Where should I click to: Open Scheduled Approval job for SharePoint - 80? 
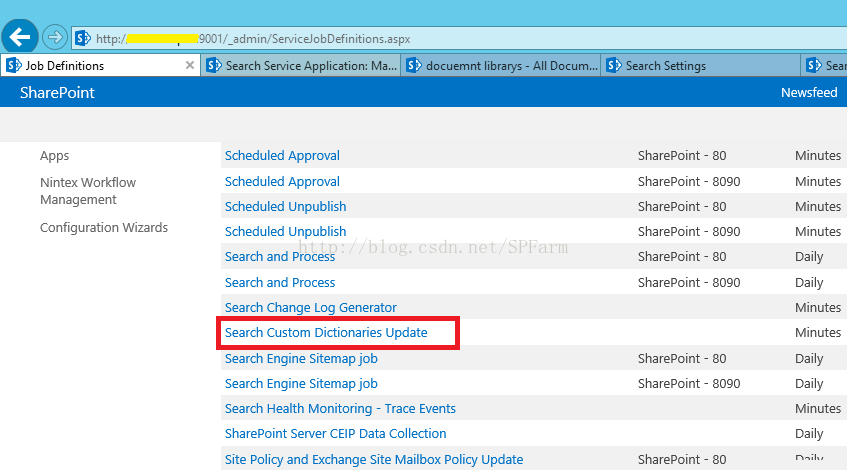(x=282, y=156)
